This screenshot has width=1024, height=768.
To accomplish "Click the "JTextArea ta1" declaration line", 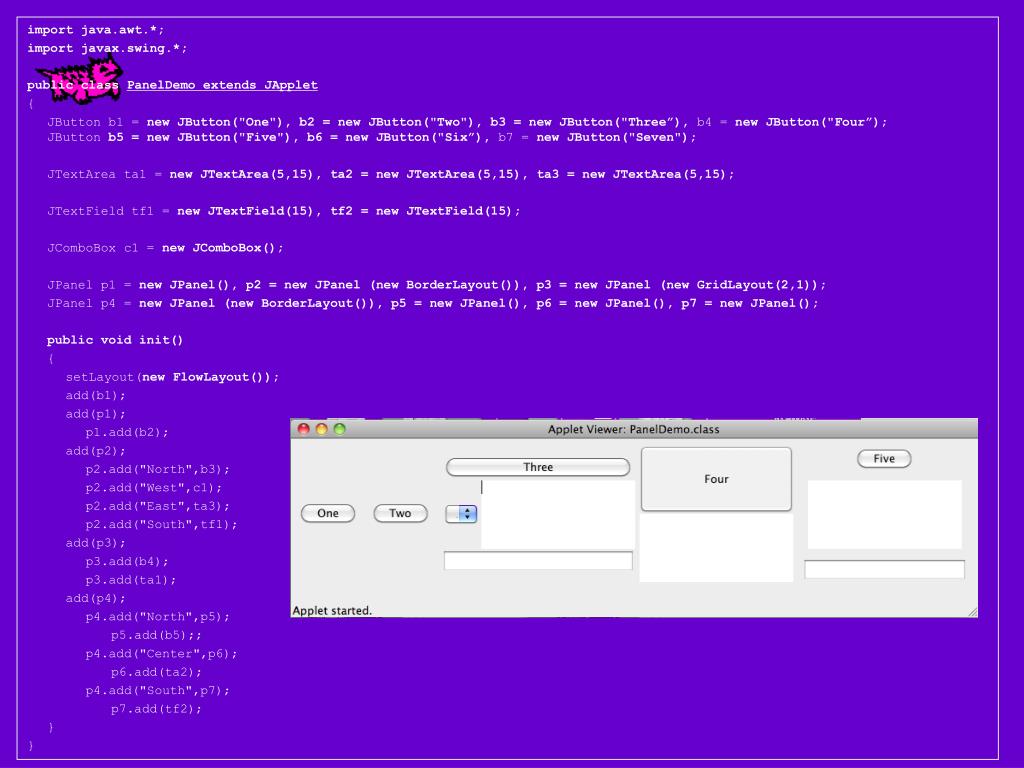I will (x=391, y=174).
